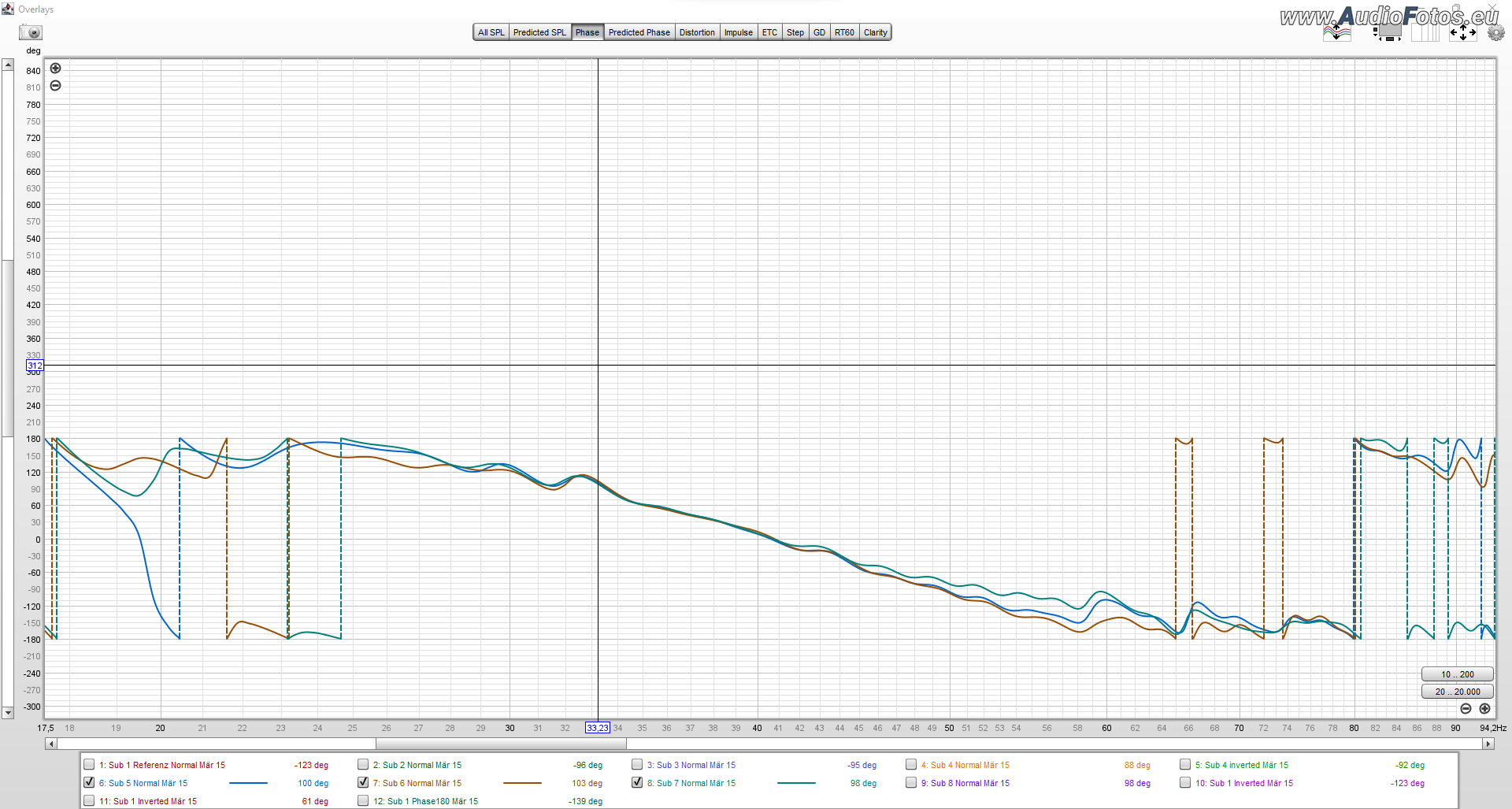The height and width of the screenshot is (809, 1512).
Task: Open GD tab
Action: click(819, 32)
